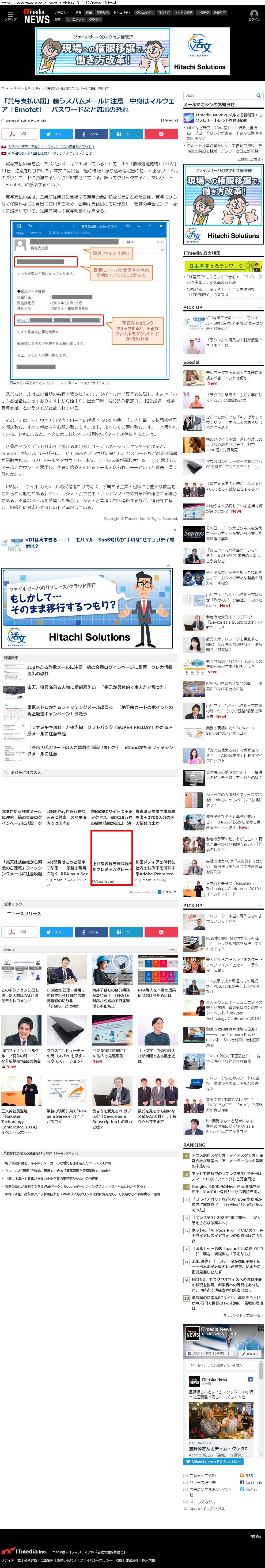Select the クリエイター category tab
The width and height of the screenshot is (265, 1568).
(x=144, y=12)
